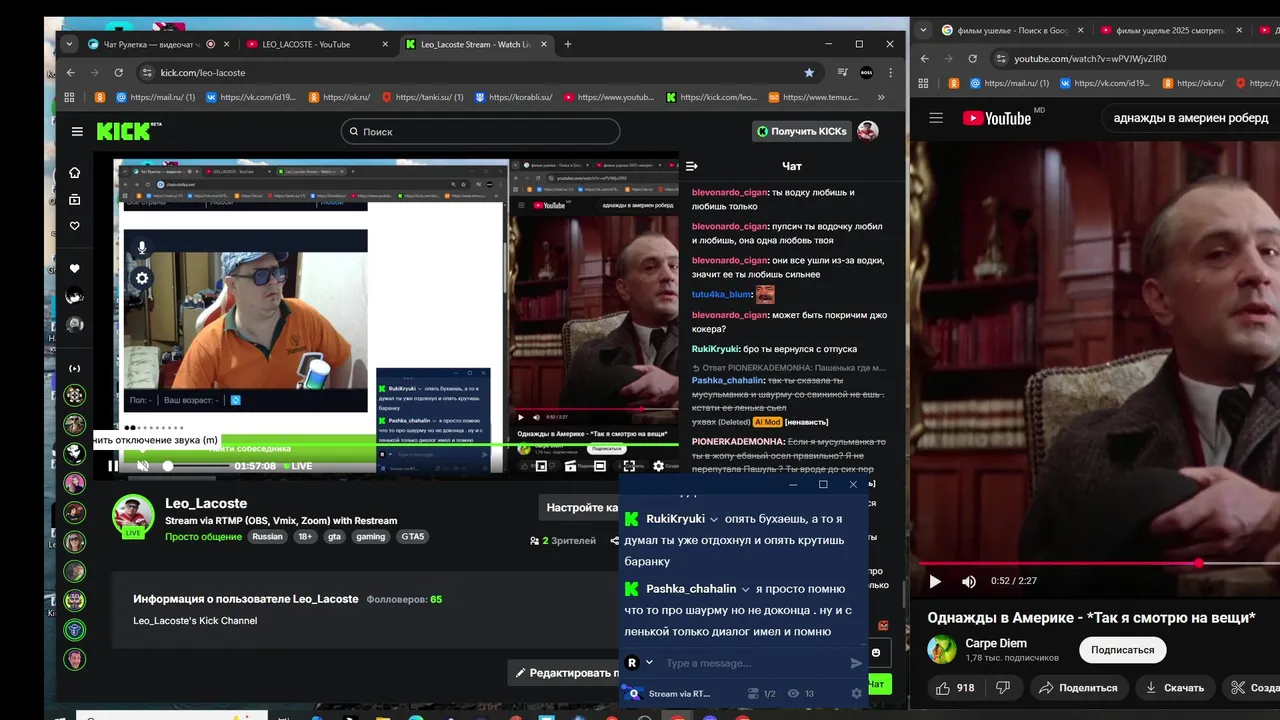Click the Настройте канал button

[x=580, y=507]
